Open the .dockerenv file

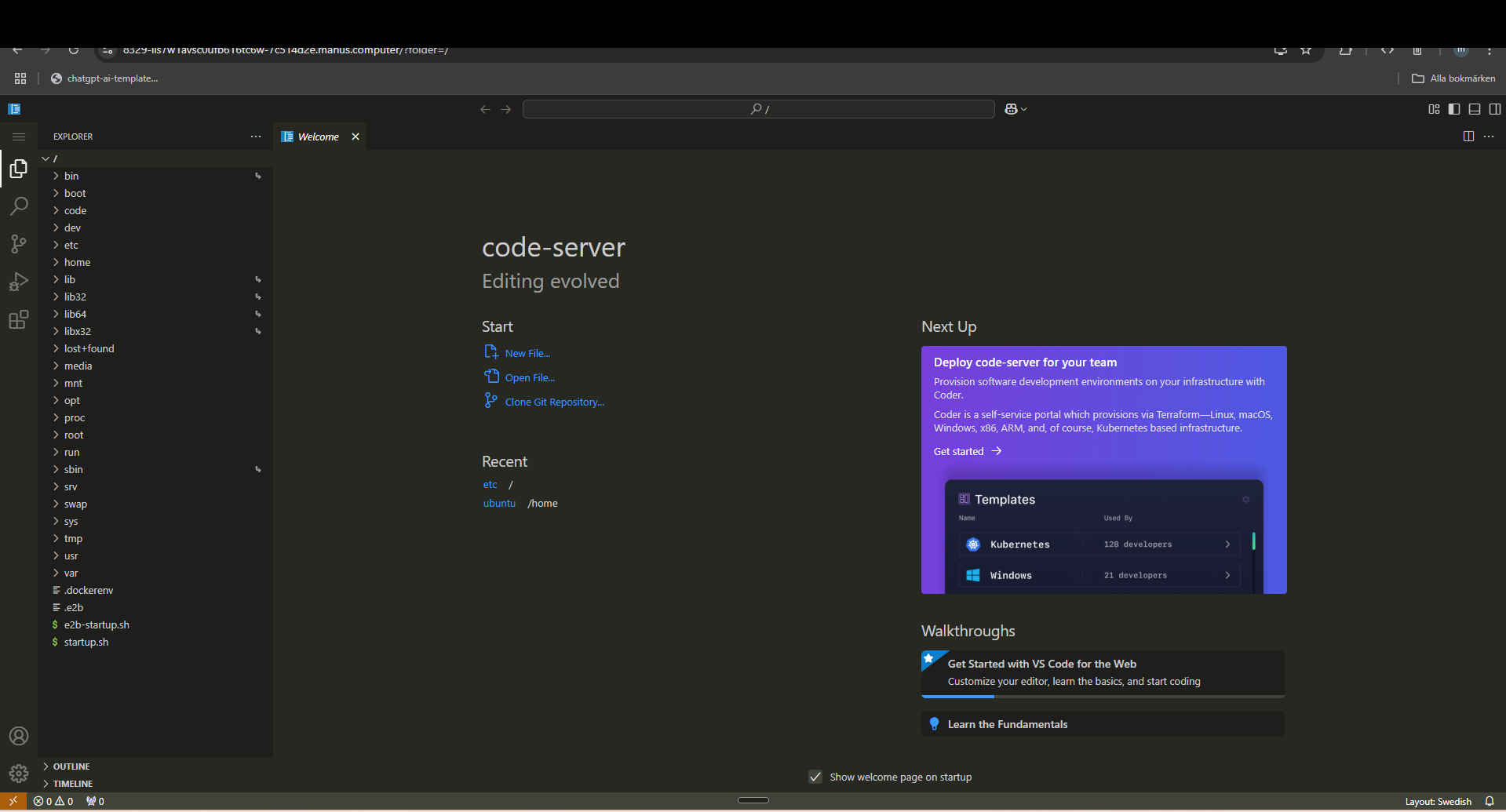tap(155, 590)
